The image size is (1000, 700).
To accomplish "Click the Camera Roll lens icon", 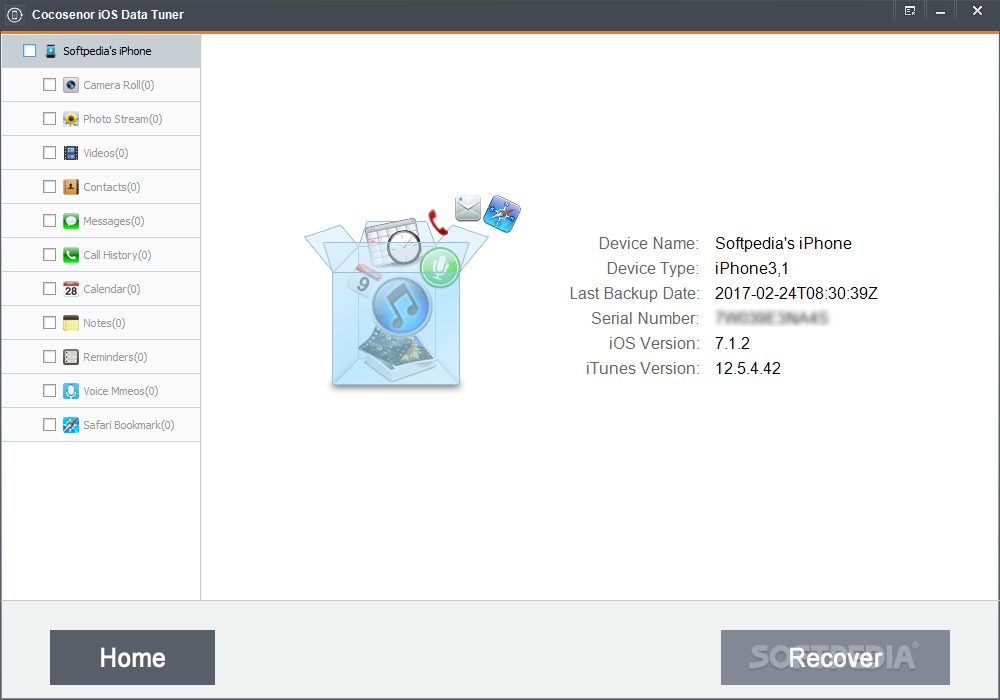I will pos(71,85).
